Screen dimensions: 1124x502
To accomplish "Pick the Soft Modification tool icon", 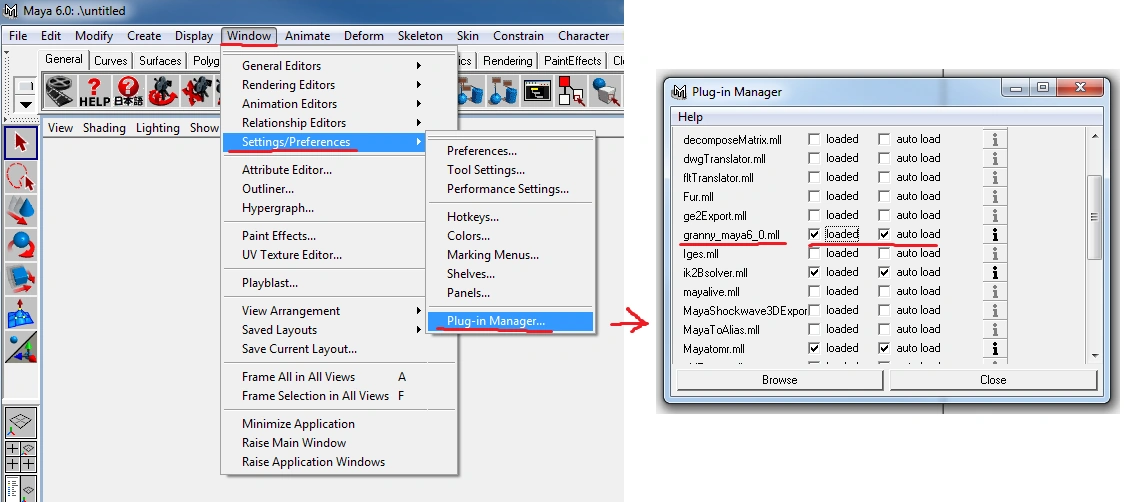I will tap(21, 313).
